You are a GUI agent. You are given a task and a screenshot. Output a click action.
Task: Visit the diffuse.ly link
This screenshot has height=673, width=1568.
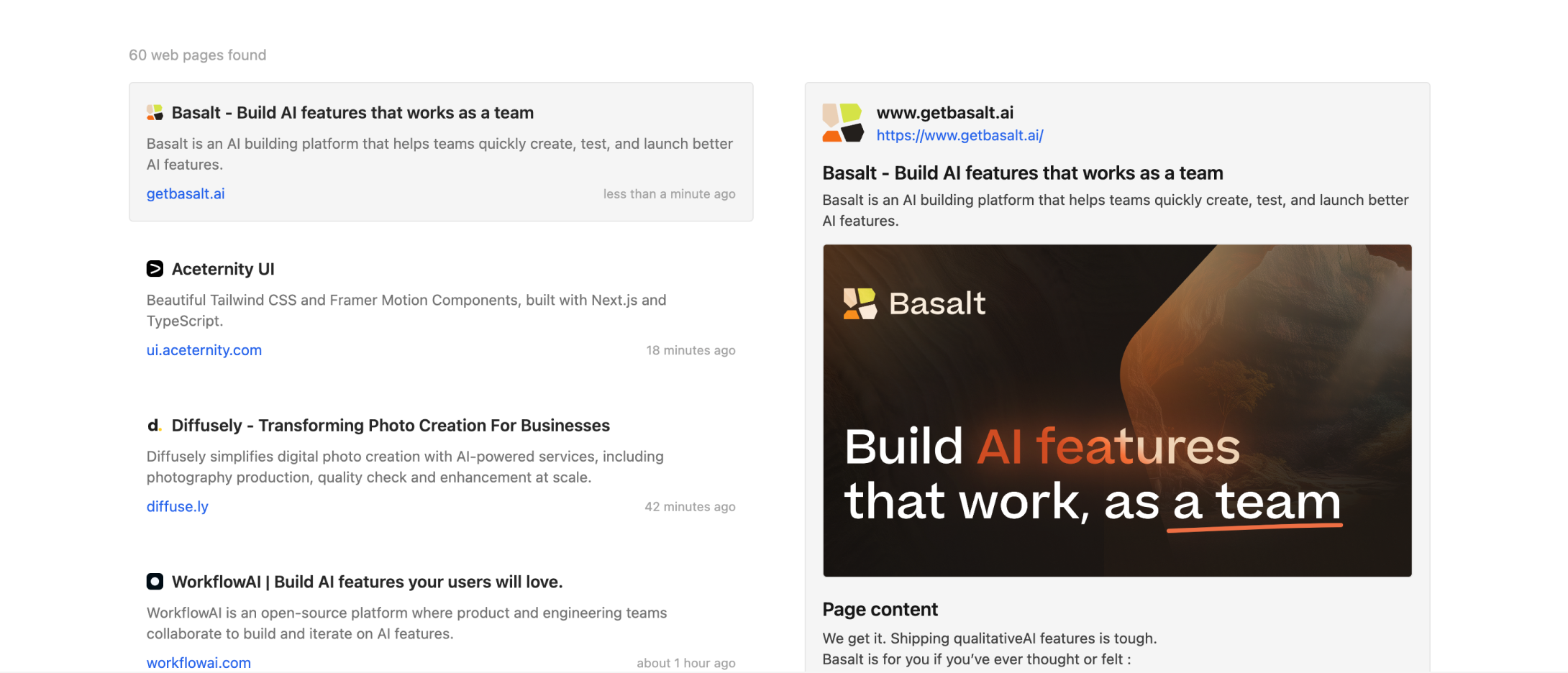click(x=178, y=506)
